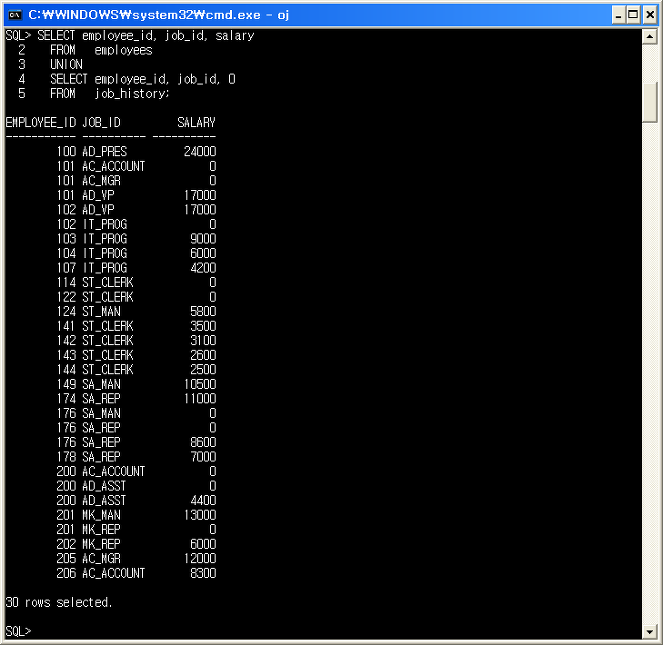Minimize the cmd.exe window
Viewport: 663px width, 645px height.
tap(618, 15)
